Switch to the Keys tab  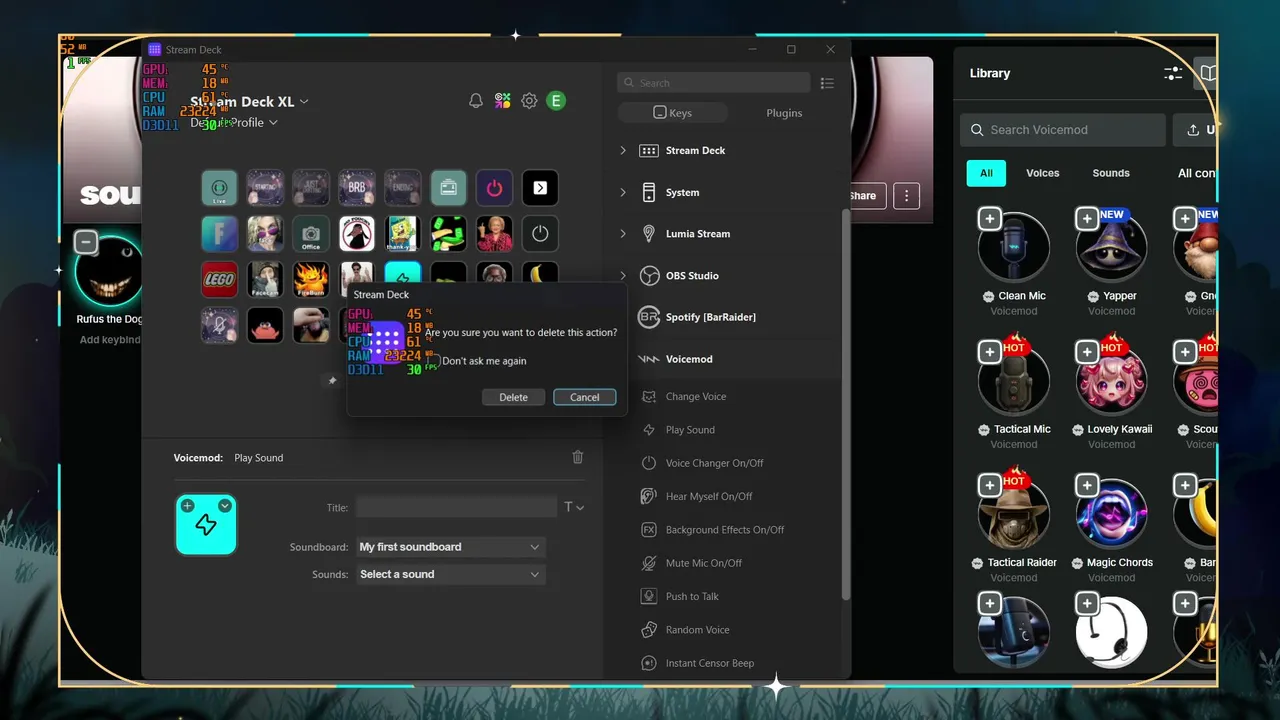pyautogui.click(x=672, y=113)
